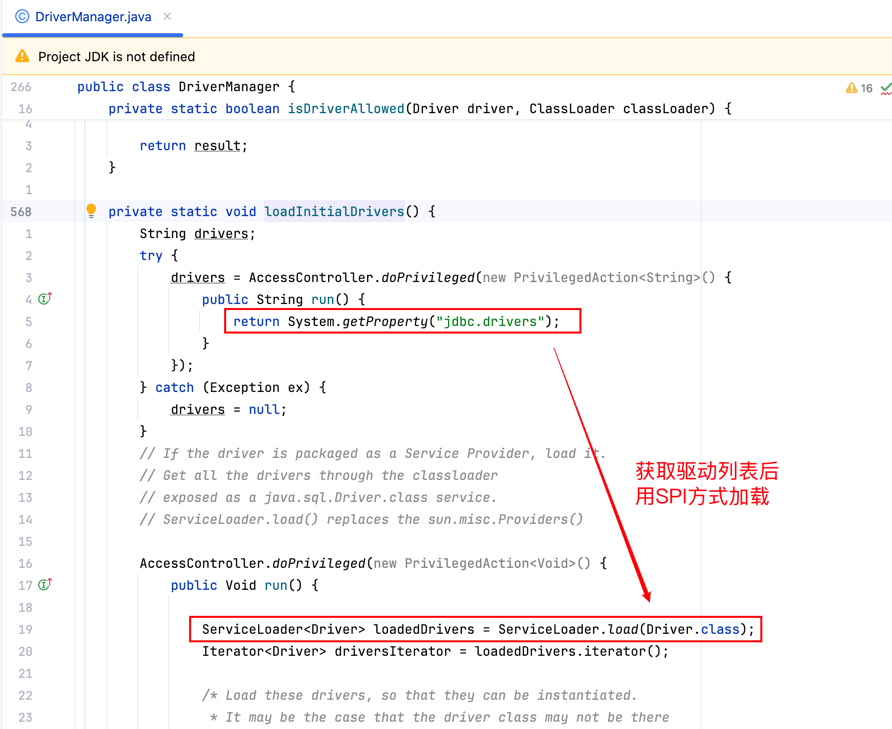This screenshot has width=892, height=729.
Task: Click the green checkmark inspection icon
Action: coord(885,88)
